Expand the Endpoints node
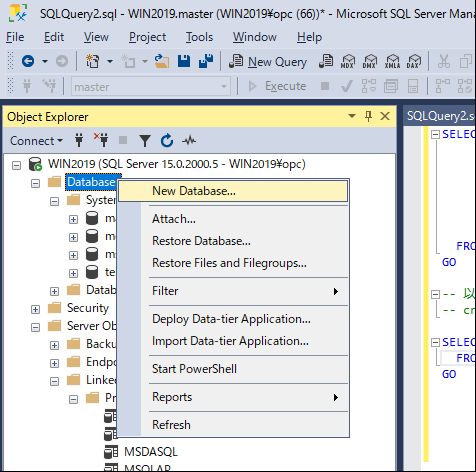Screen dimensions: 476x472 pyautogui.click(x=54, y=363)
